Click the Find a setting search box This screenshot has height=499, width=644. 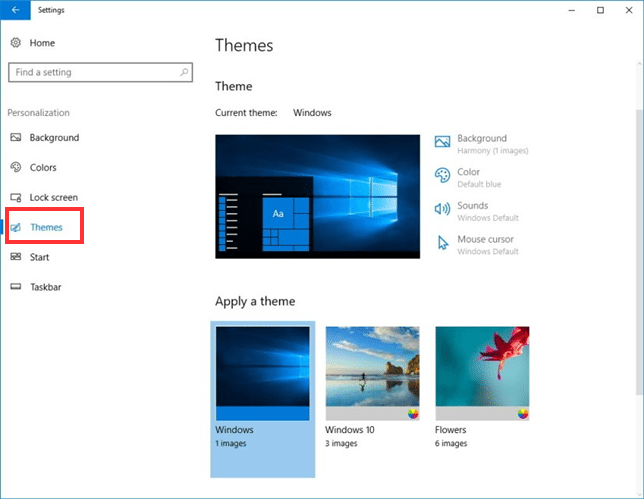tap(100, 72)
